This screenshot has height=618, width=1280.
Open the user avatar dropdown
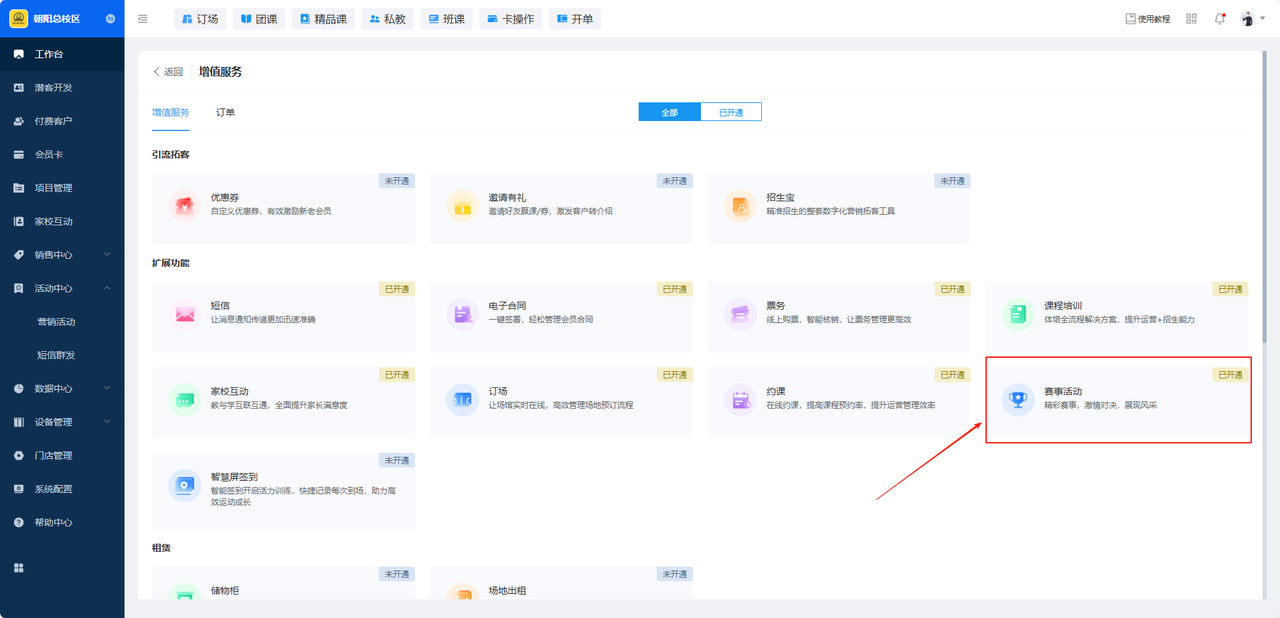1252,19
